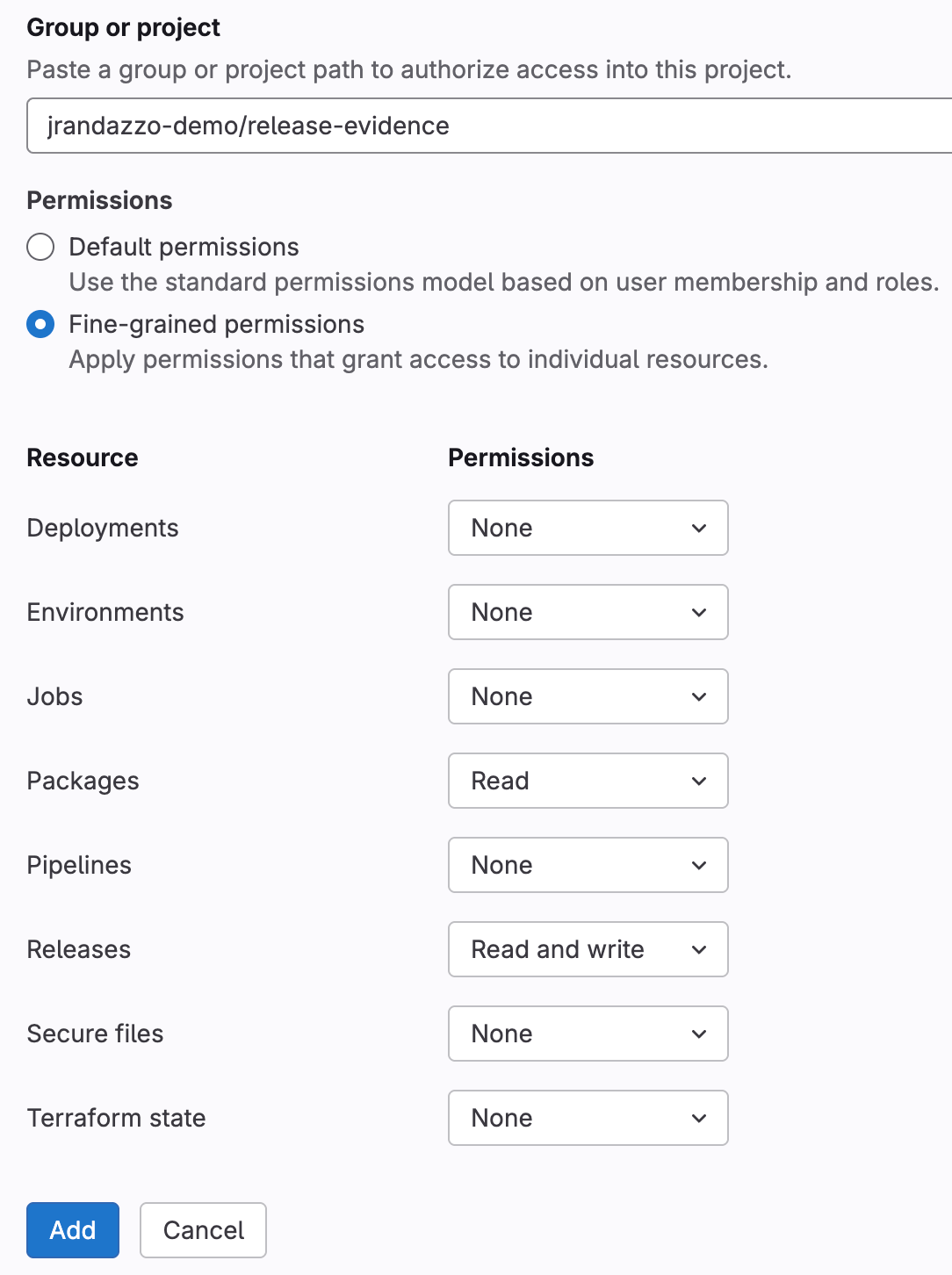Open the Environments permissions dropdown
Viewport: 952px width, 1275px height.
point(587,612)
